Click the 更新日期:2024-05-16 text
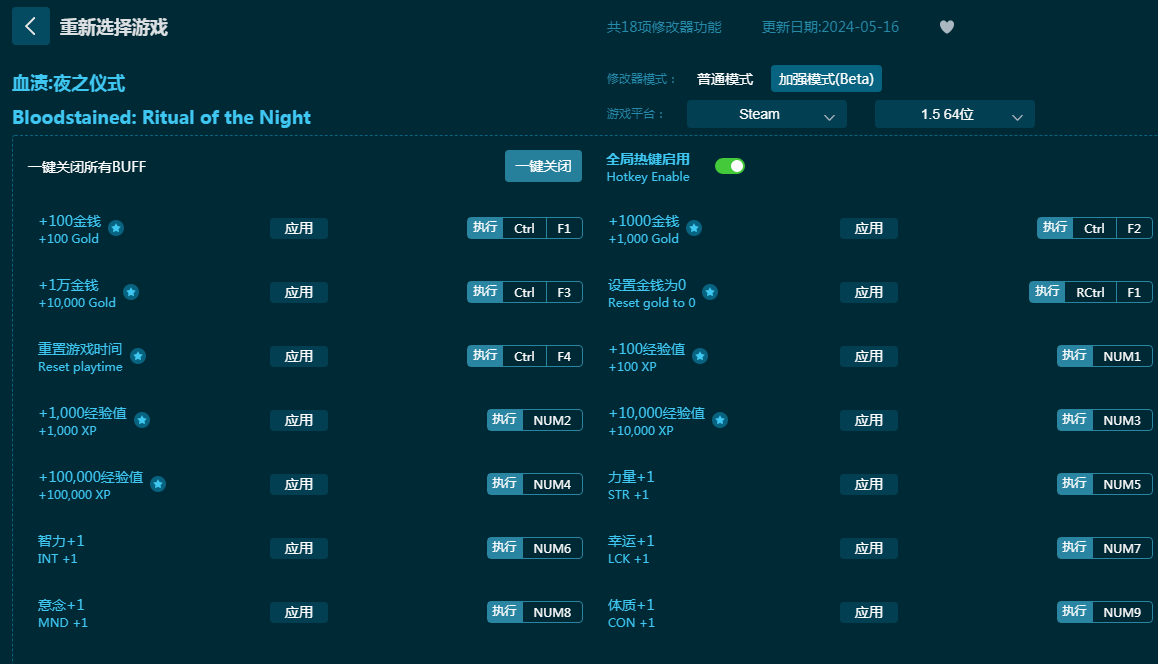Screen dimensions: 1158x664 (830, 27)
